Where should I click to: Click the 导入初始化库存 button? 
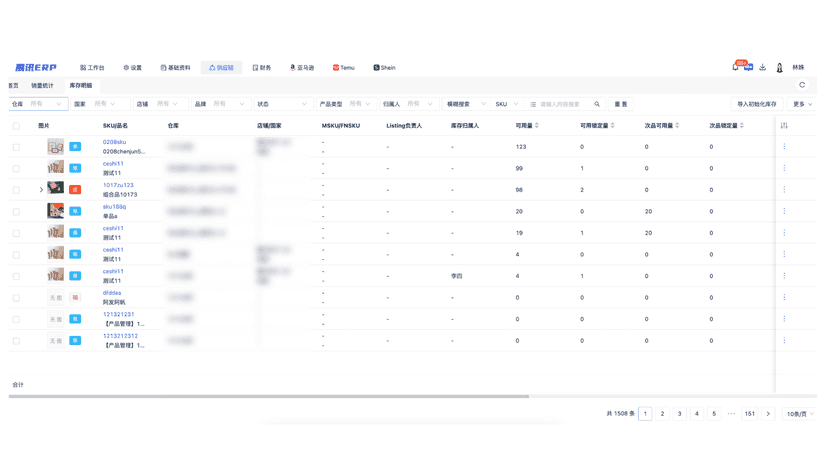(757, 104)
